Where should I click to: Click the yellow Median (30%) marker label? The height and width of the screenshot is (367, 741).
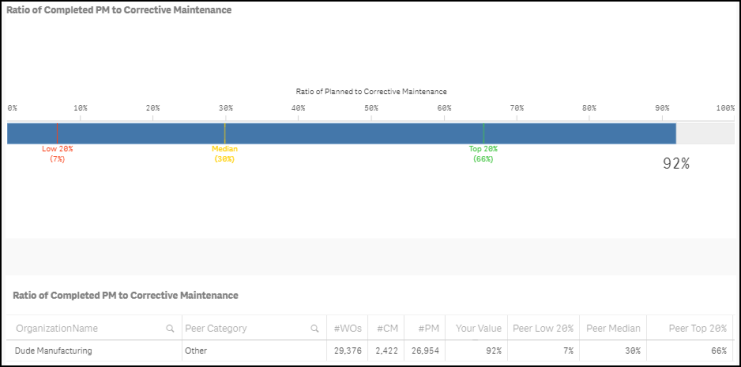pos(224,154)
